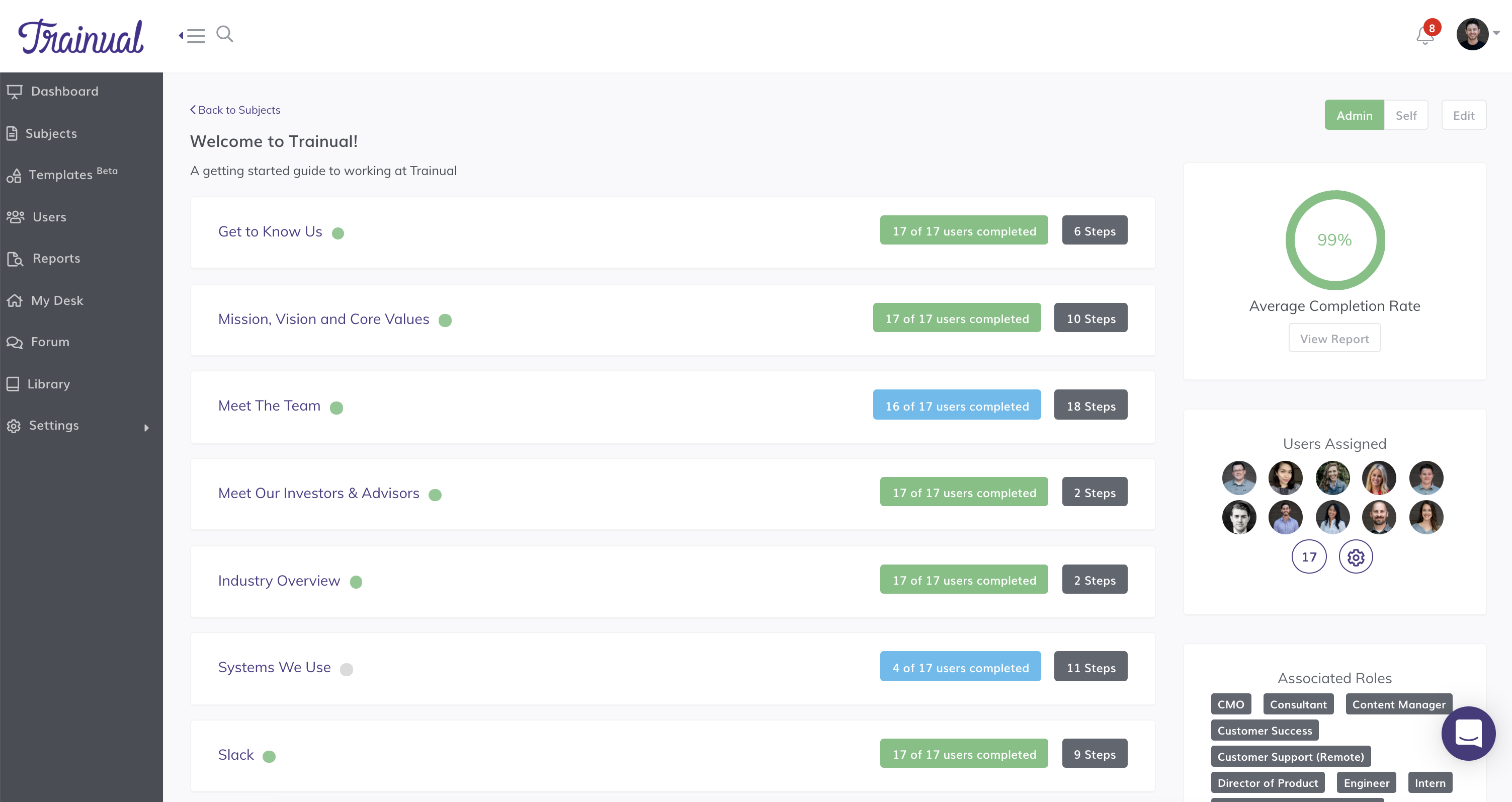Viewport: 1512px width, 802px height.
Task: Collapse the sidebar with the hamburger icon
Action: (x=193, y=36)
